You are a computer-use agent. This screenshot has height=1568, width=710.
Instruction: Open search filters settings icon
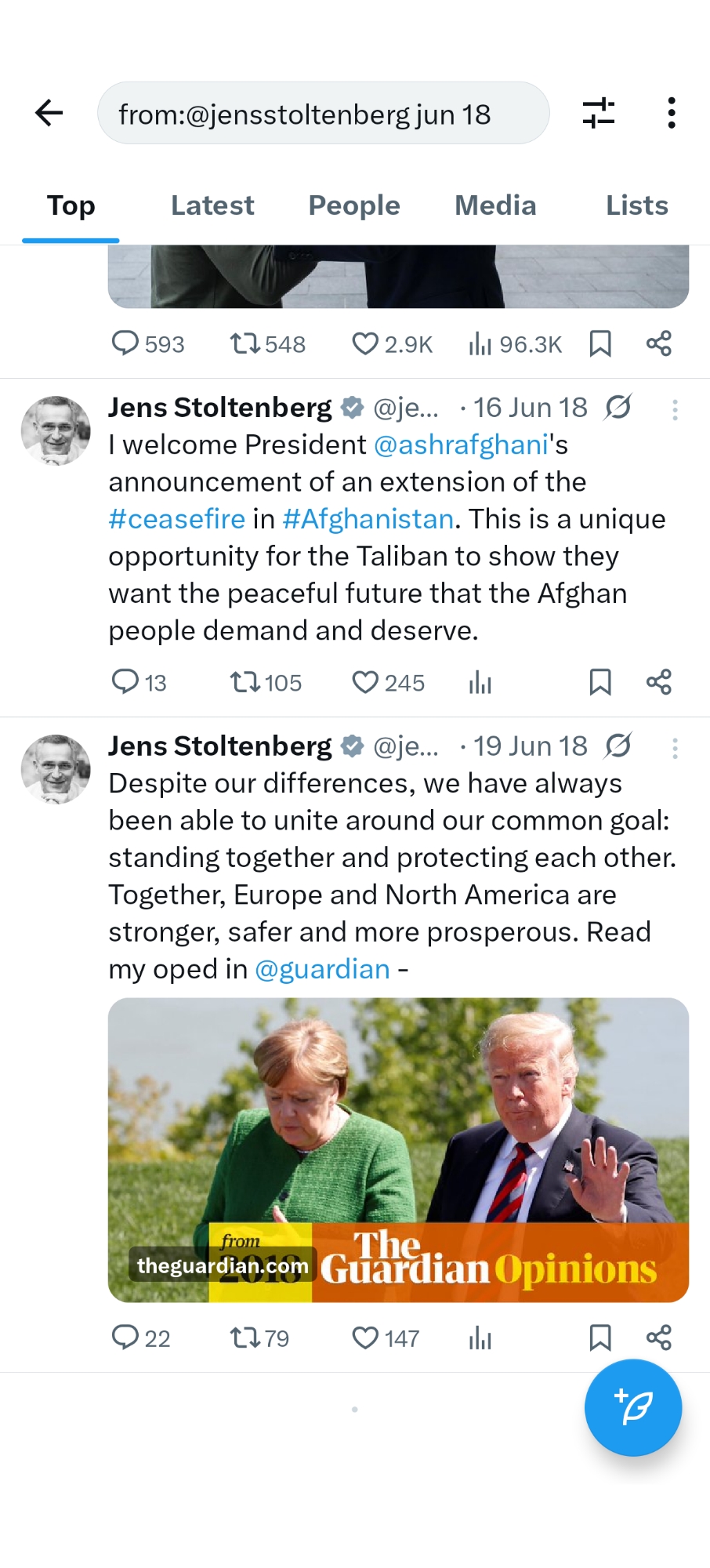599,113
